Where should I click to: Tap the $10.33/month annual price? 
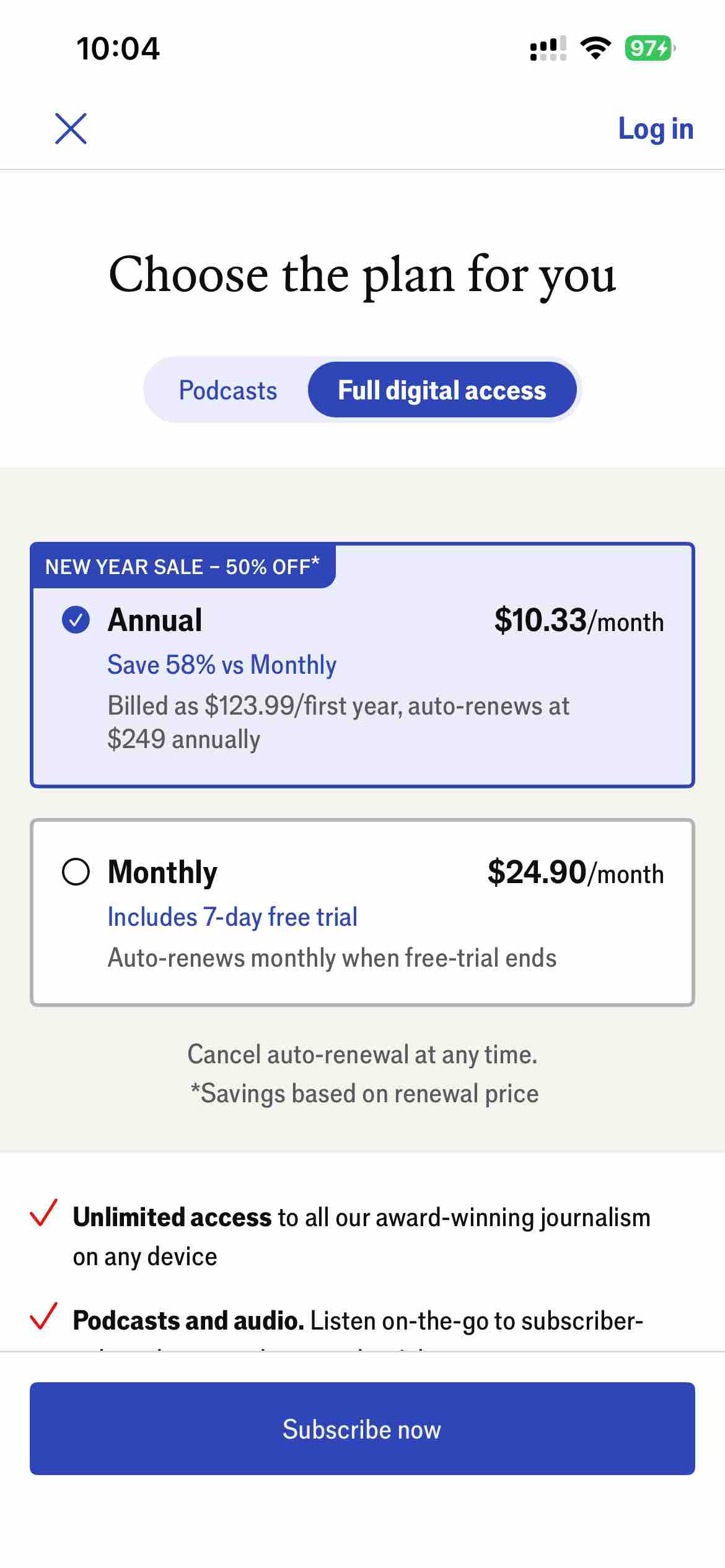[x=579, y=621]
